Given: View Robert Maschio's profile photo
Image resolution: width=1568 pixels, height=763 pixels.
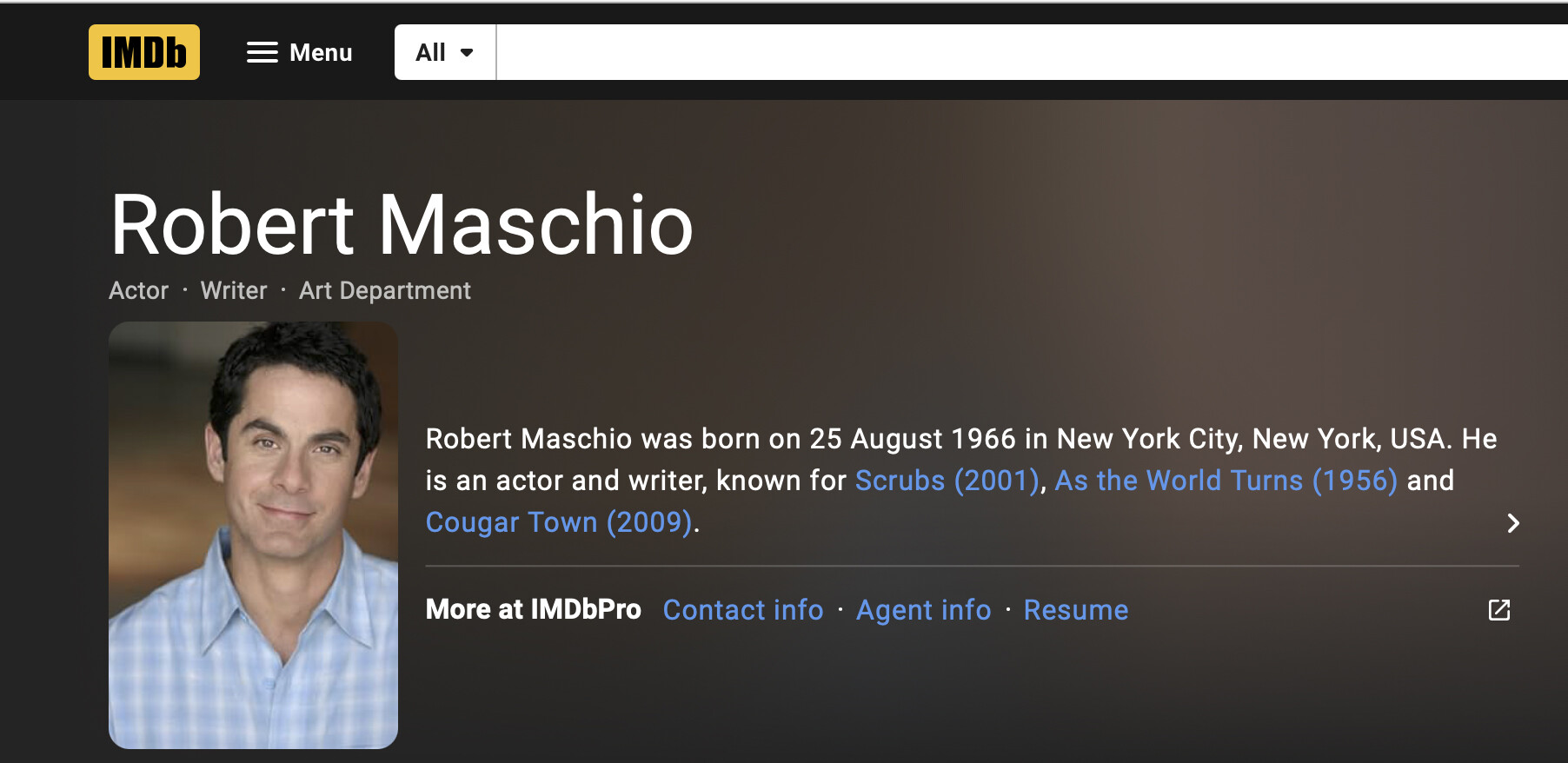Looking at the screenshot, I should (x=253, y=534).
